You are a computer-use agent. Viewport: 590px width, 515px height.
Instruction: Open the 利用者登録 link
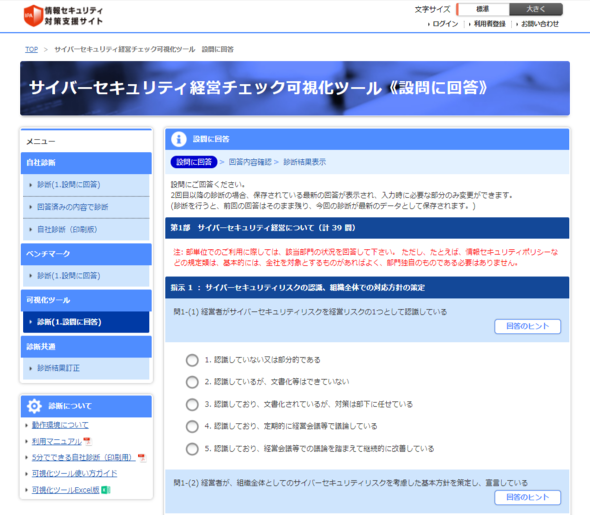point(490,24)
